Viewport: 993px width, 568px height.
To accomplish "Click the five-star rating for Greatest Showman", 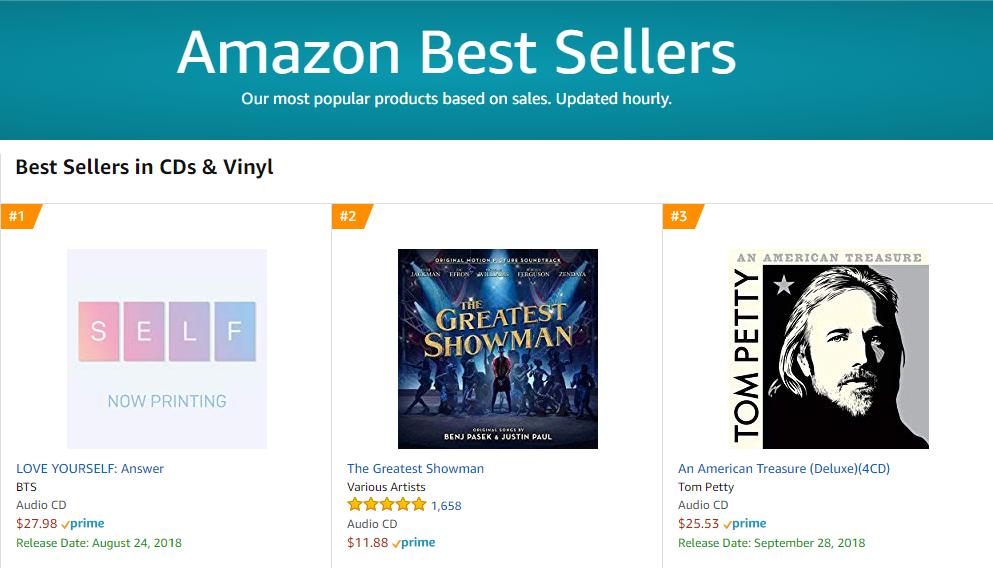I will click(x=387, y=505).
